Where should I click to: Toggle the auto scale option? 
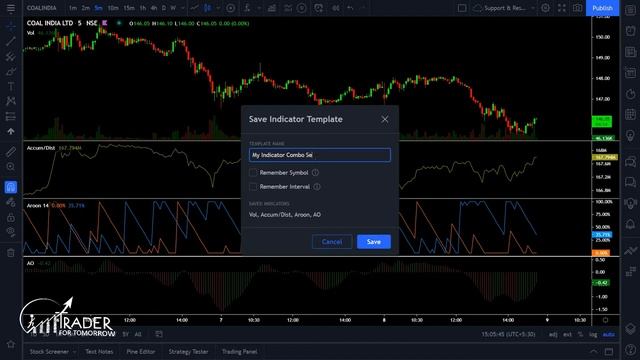pos(609,334)
